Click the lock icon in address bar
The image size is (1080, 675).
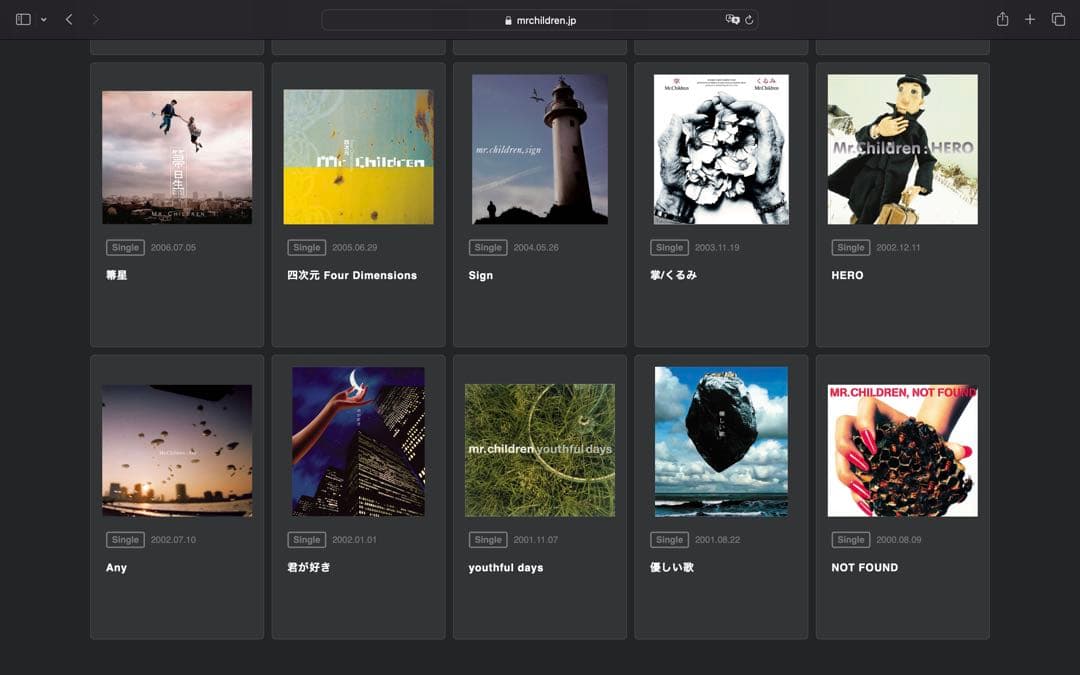point(508,21)
